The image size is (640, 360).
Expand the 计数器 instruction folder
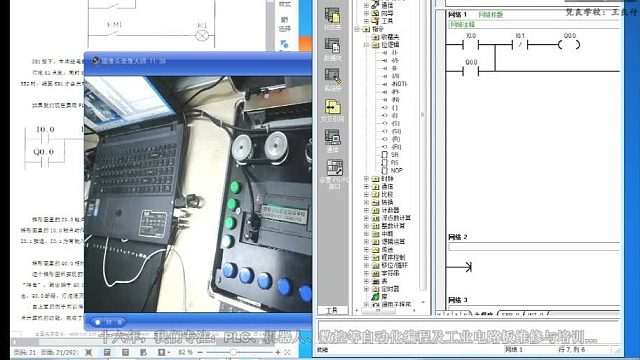coord(366,210)
